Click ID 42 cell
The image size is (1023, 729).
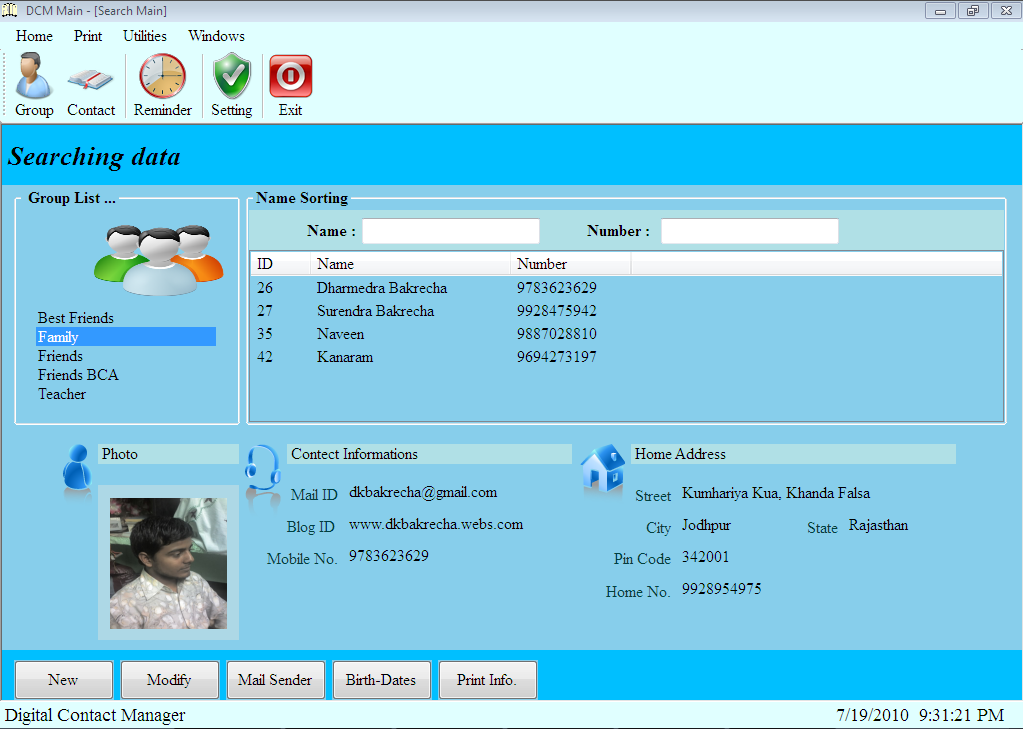pyautogui.click(x=265, y=357)
